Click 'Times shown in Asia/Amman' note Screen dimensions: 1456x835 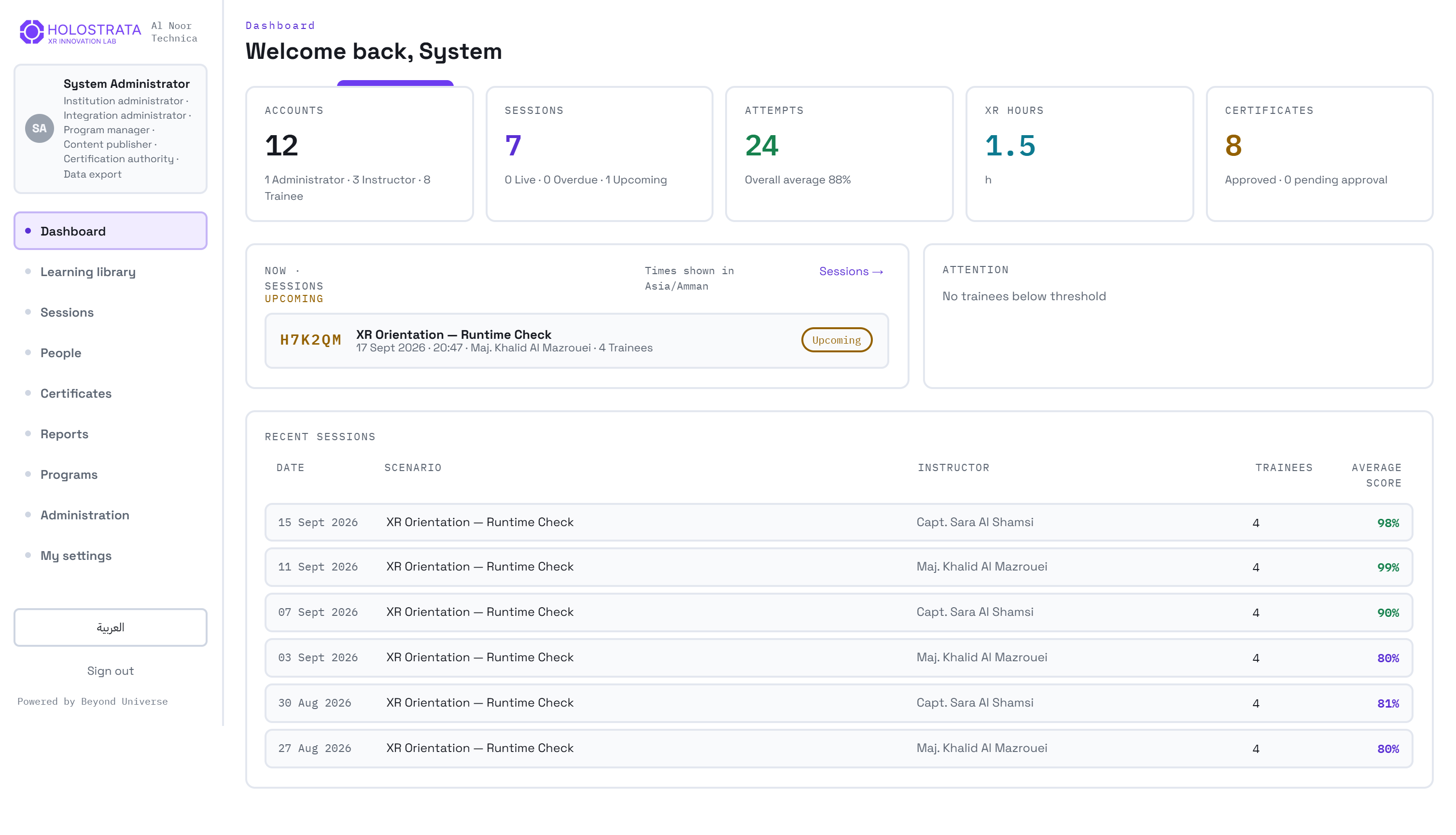689,278
